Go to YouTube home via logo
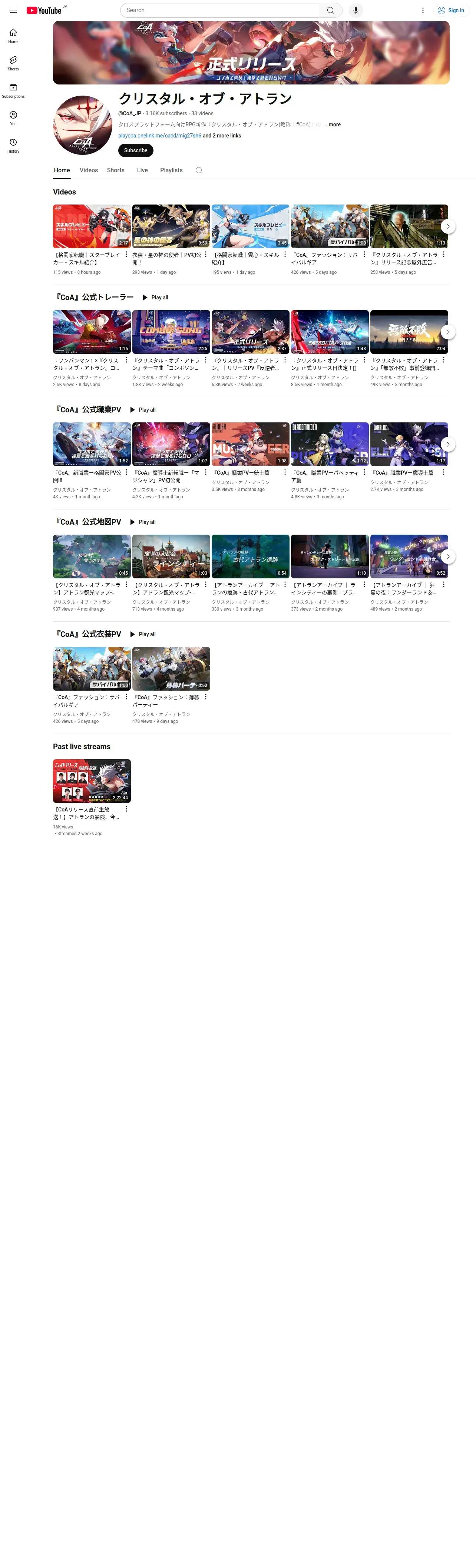 (x=44, y=10)
